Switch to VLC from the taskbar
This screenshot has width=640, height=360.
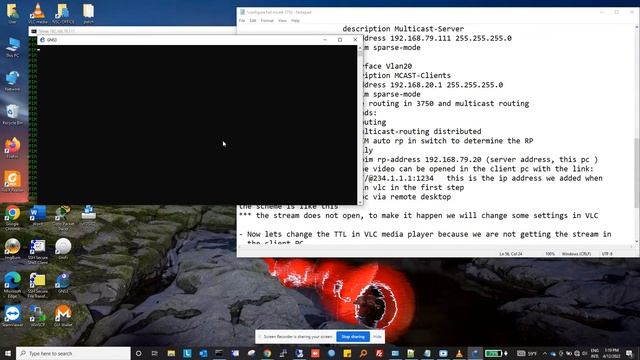pos(459,353)
